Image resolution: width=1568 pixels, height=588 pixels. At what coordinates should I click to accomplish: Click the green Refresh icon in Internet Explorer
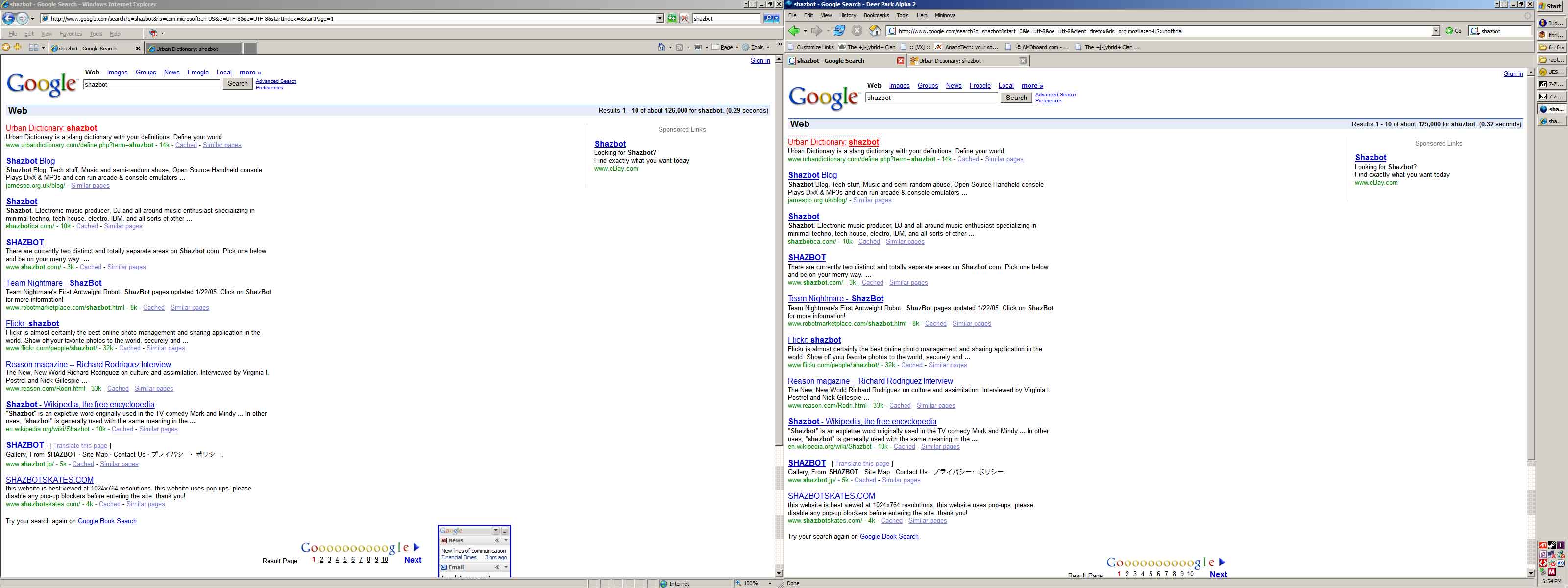tap(671, 18)
